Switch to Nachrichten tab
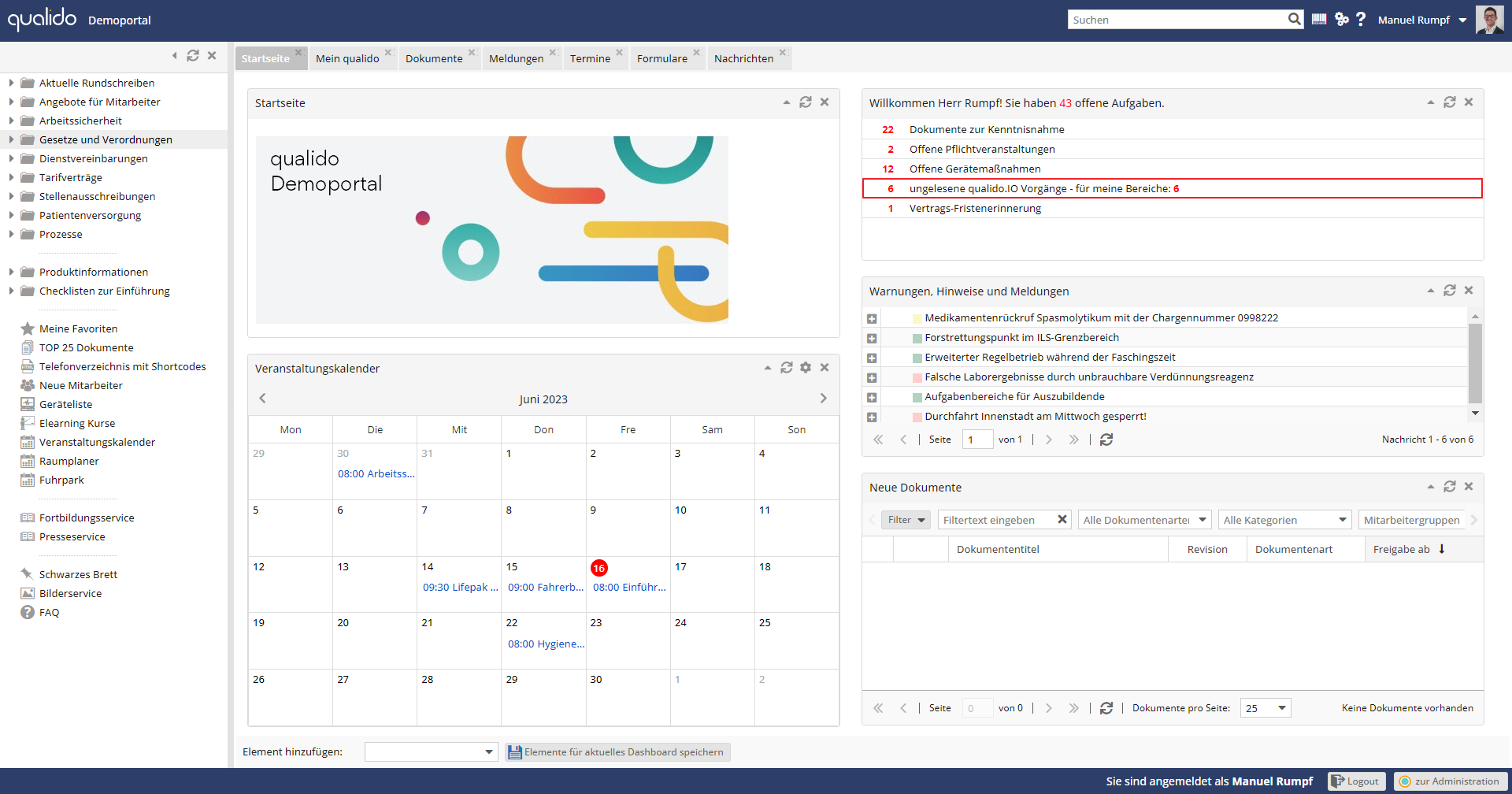 pyautogui.click(x=743, y=58)
